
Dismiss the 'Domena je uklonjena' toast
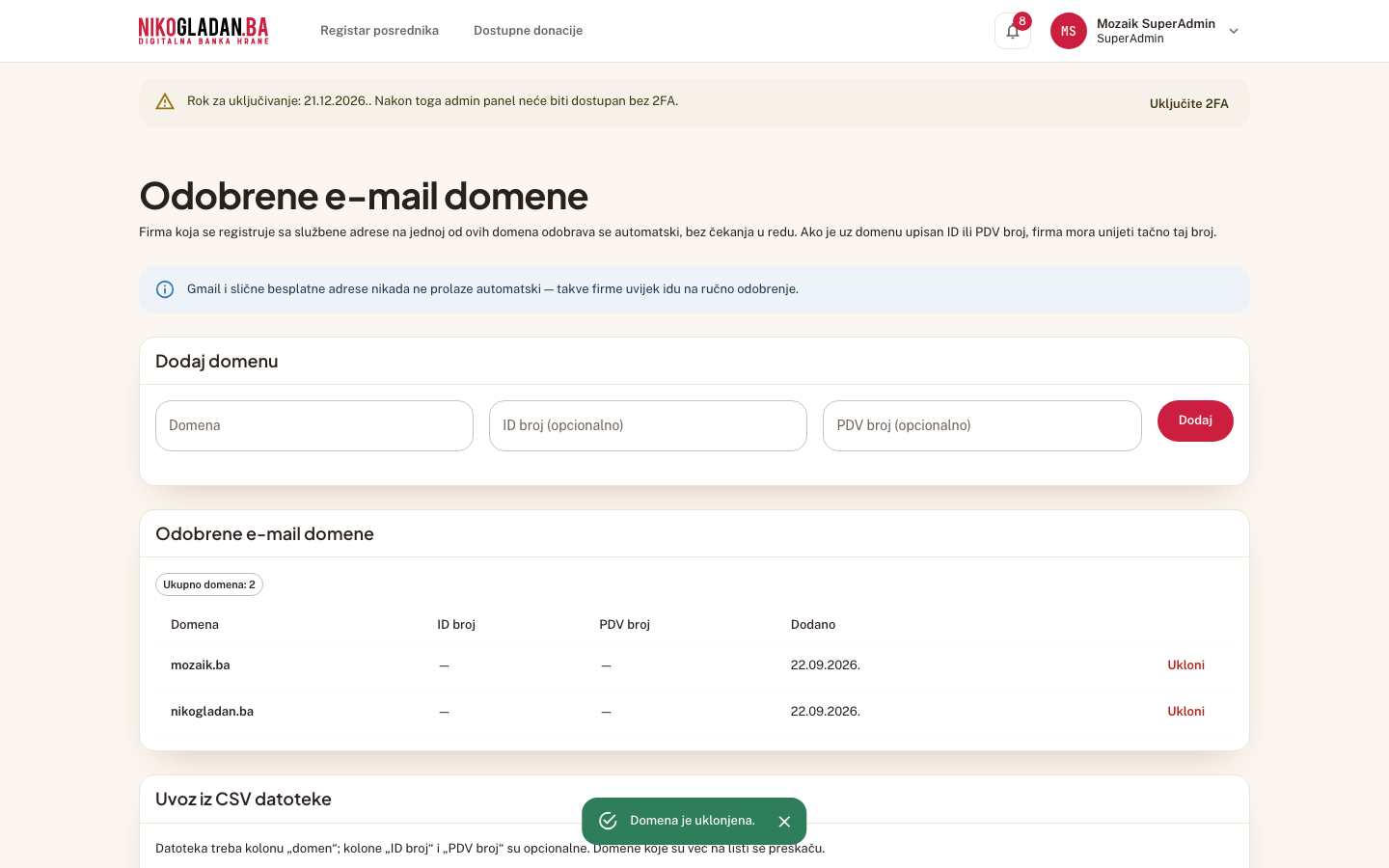[x=784, y=822]
